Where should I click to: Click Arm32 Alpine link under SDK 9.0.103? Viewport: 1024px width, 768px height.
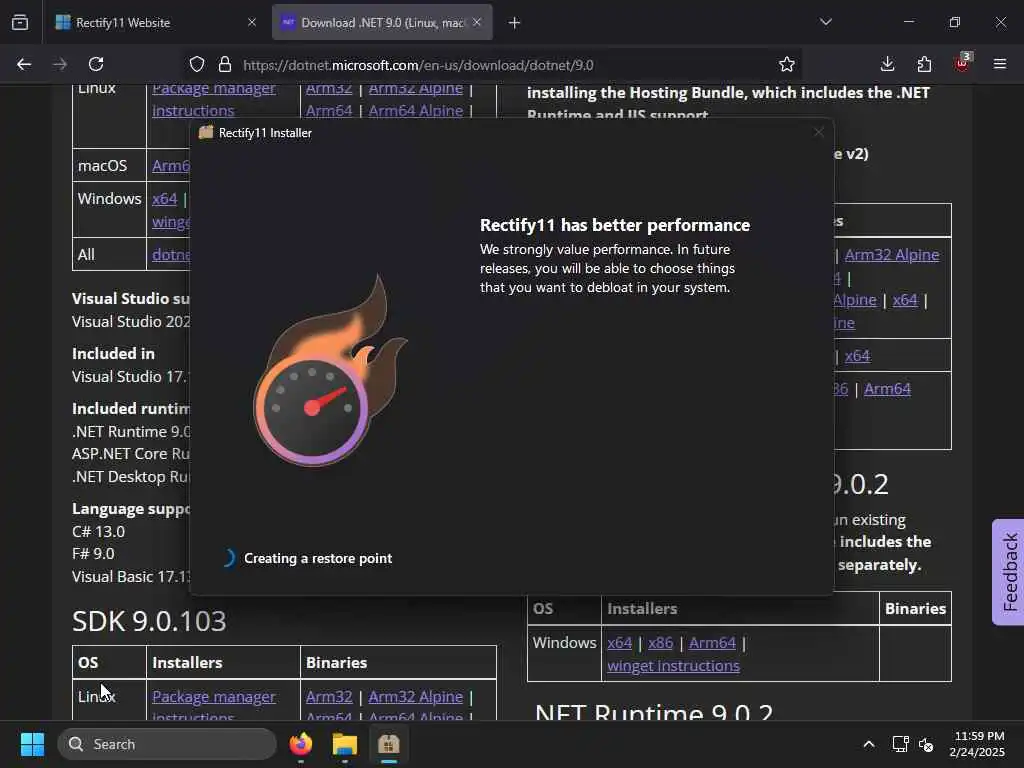(x=415, y=697)
